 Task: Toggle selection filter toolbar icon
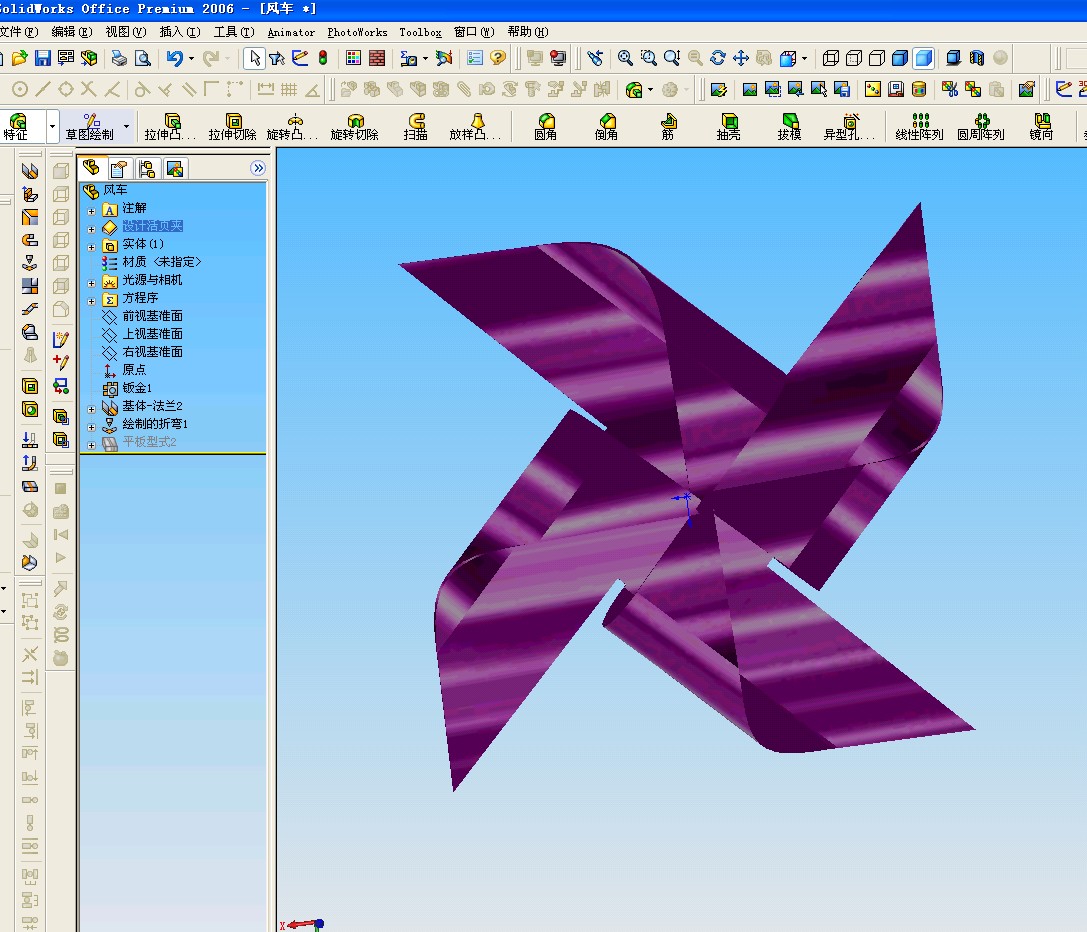tap(277, 58)
